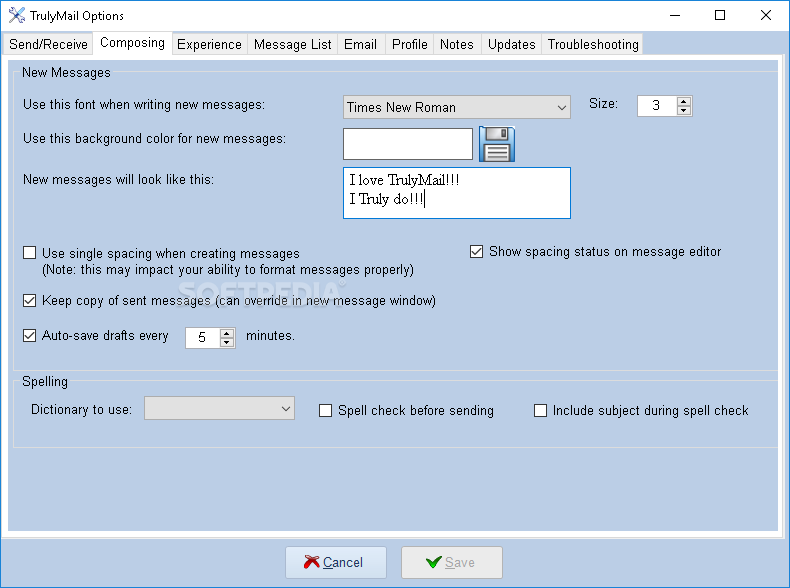This screenshot has width=790, height=588.
Task: Open the Notes tab
Action: tap(457, 44)
